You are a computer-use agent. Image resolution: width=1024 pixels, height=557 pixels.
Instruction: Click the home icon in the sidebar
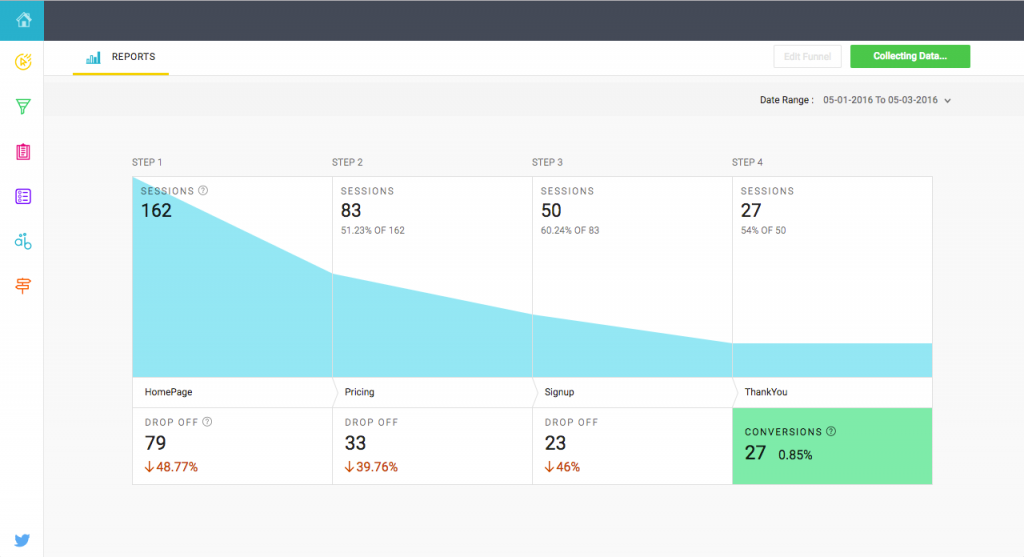coord(22,20)
